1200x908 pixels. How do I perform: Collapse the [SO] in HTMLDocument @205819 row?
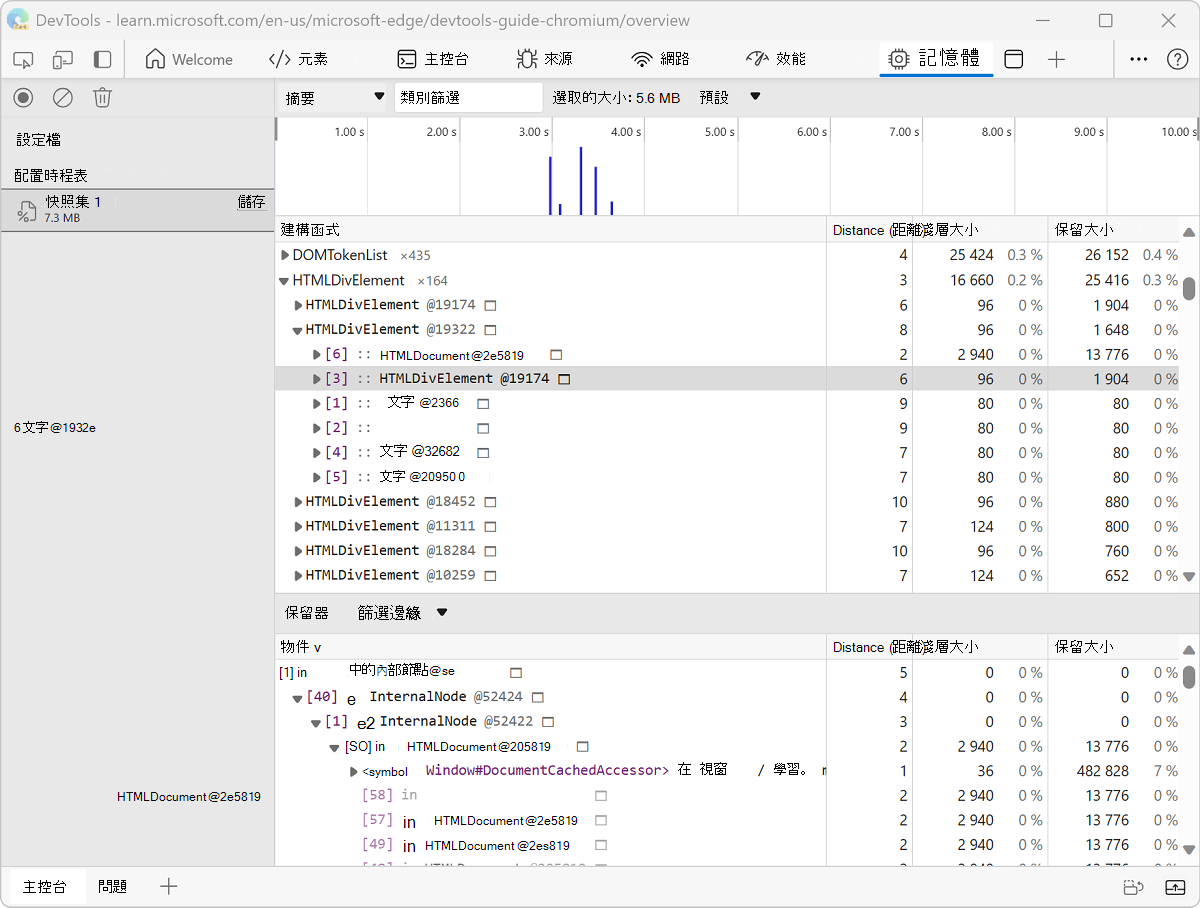coord(335,747)
